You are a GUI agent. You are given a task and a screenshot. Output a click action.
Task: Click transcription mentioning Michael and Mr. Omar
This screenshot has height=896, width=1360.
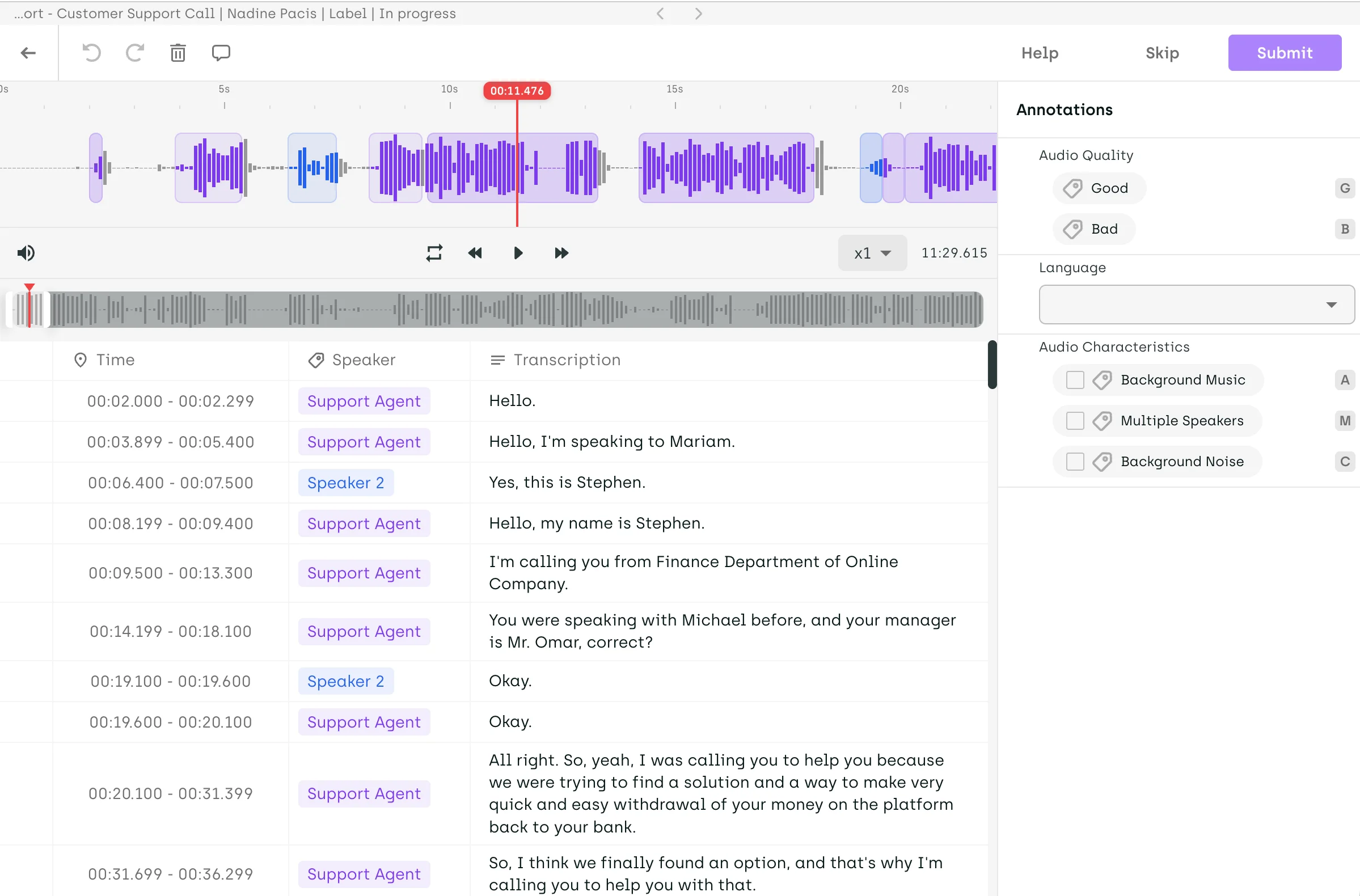point(723,631)
